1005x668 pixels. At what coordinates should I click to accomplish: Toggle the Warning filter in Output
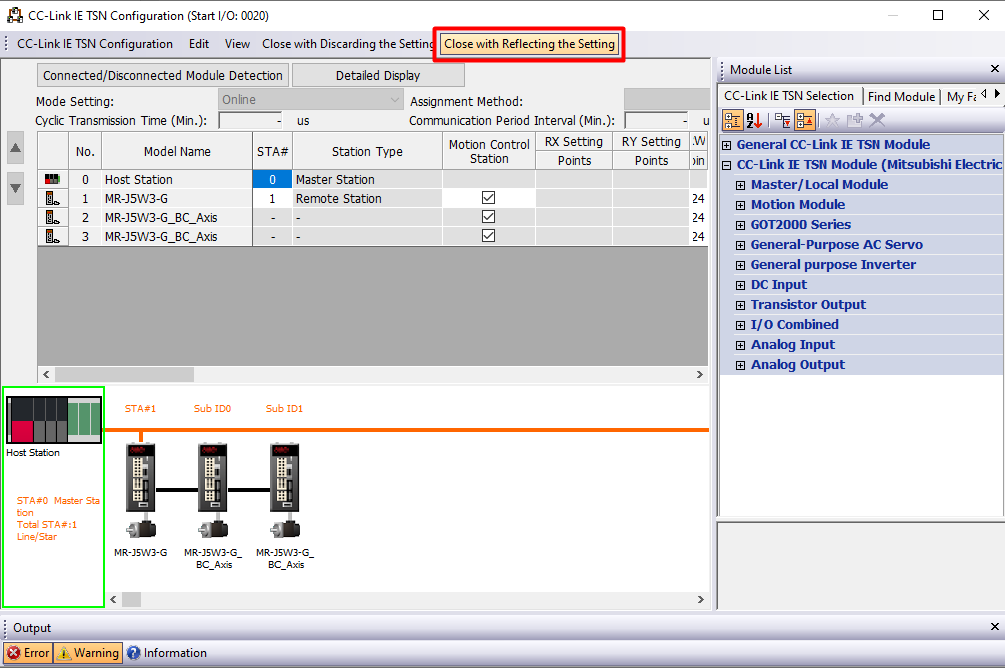click(x=88, y=653)
